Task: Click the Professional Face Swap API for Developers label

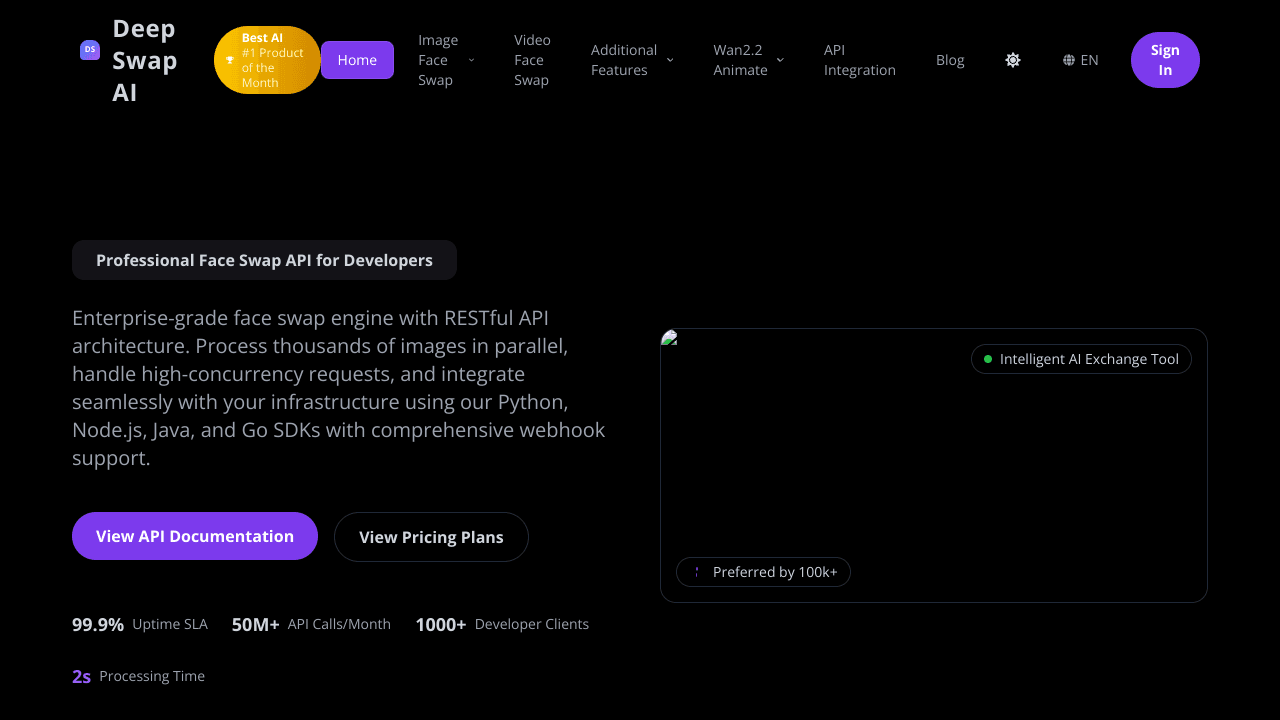Action: tap(264, 260)
